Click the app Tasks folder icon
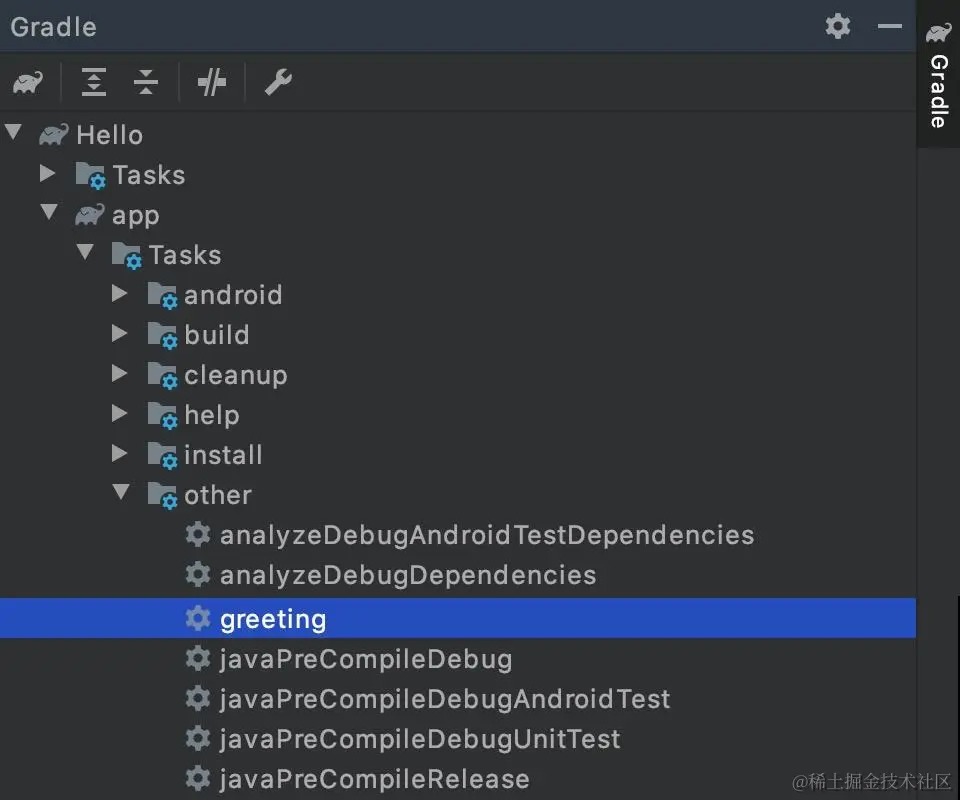 (127, 255)
